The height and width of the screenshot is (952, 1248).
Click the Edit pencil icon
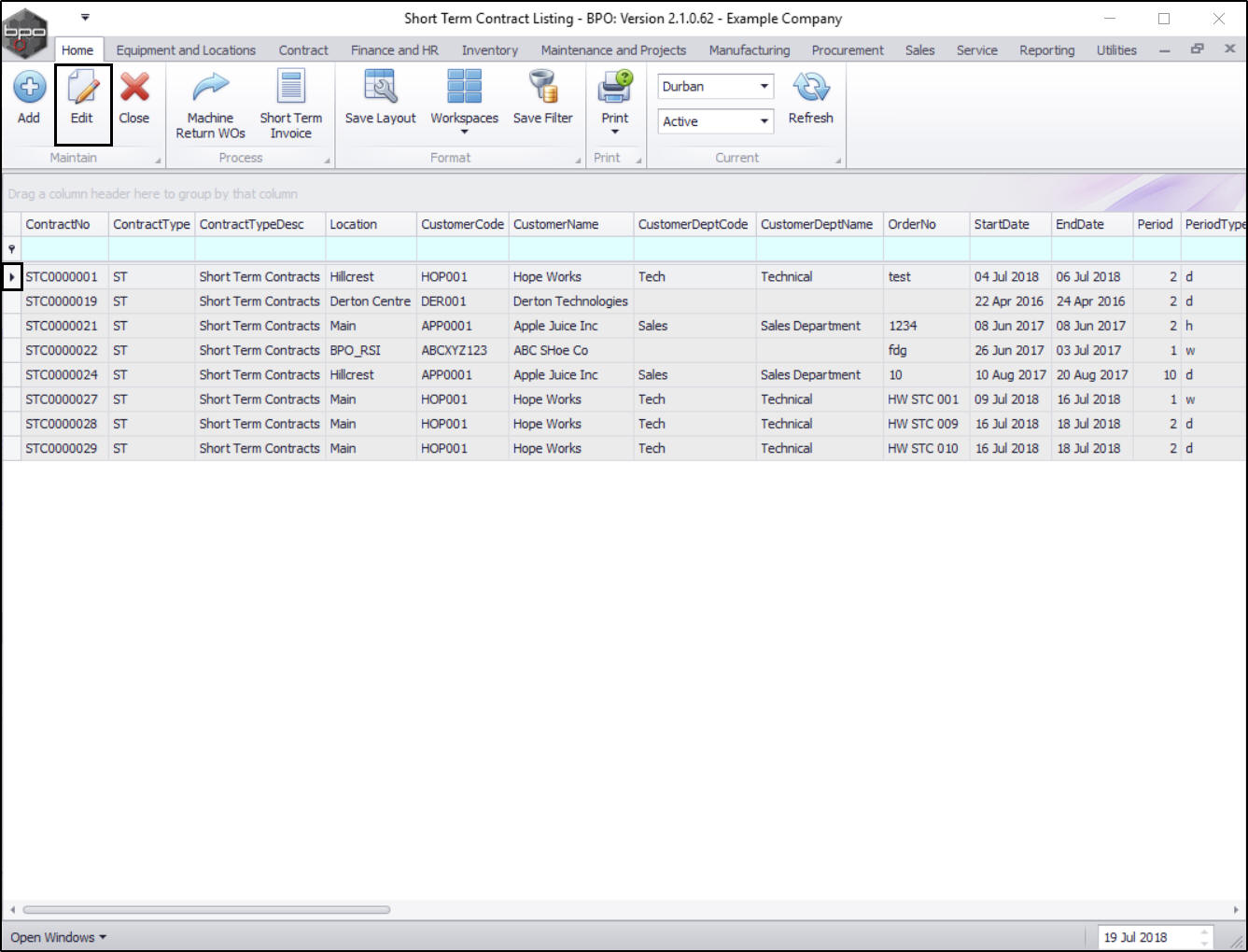point(82,88)
